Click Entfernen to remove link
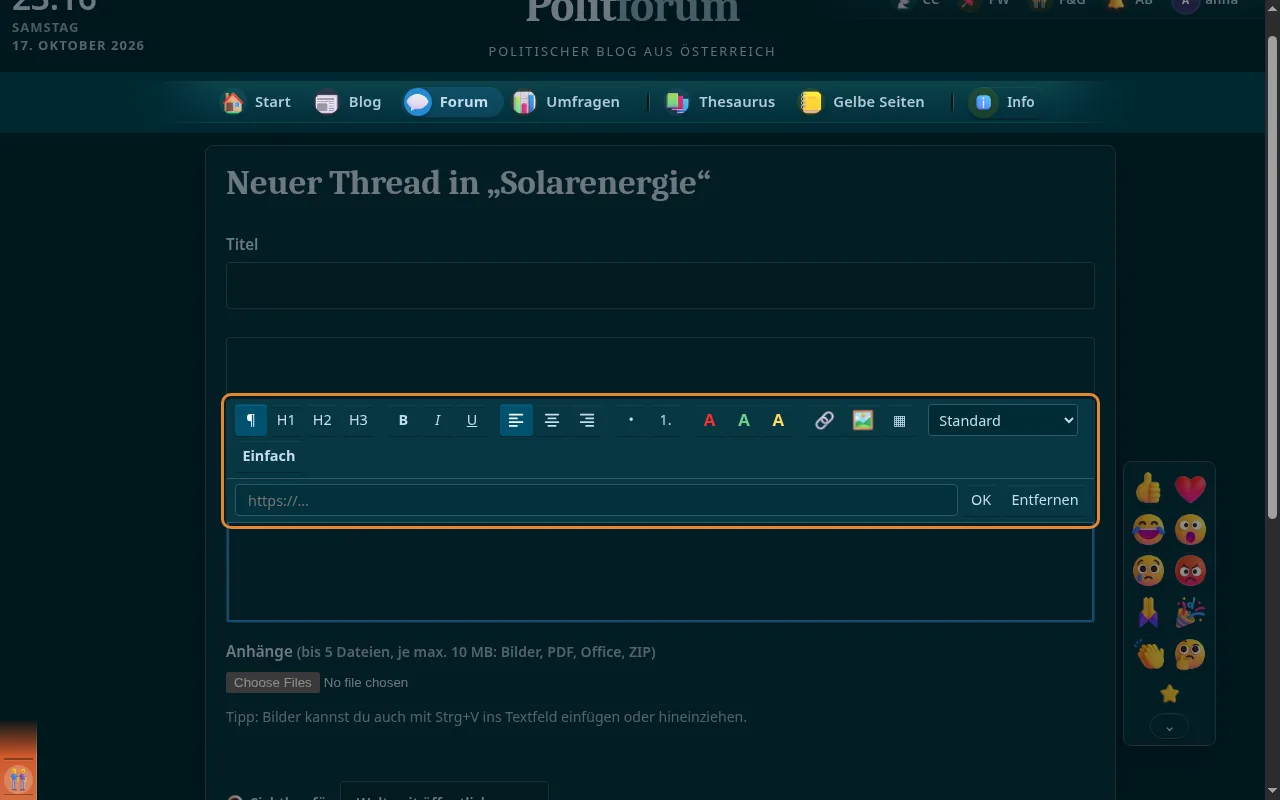 [x=1045, y=500]
